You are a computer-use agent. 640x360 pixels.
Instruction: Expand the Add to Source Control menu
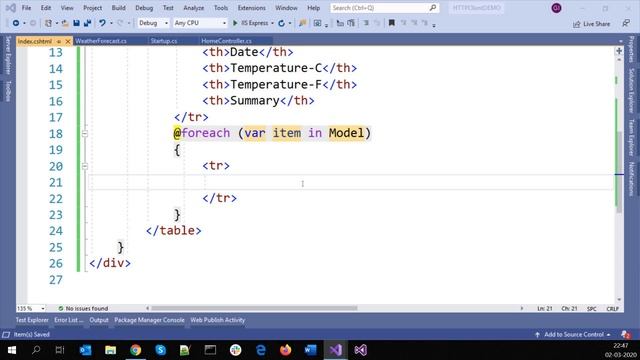point(573,334)
